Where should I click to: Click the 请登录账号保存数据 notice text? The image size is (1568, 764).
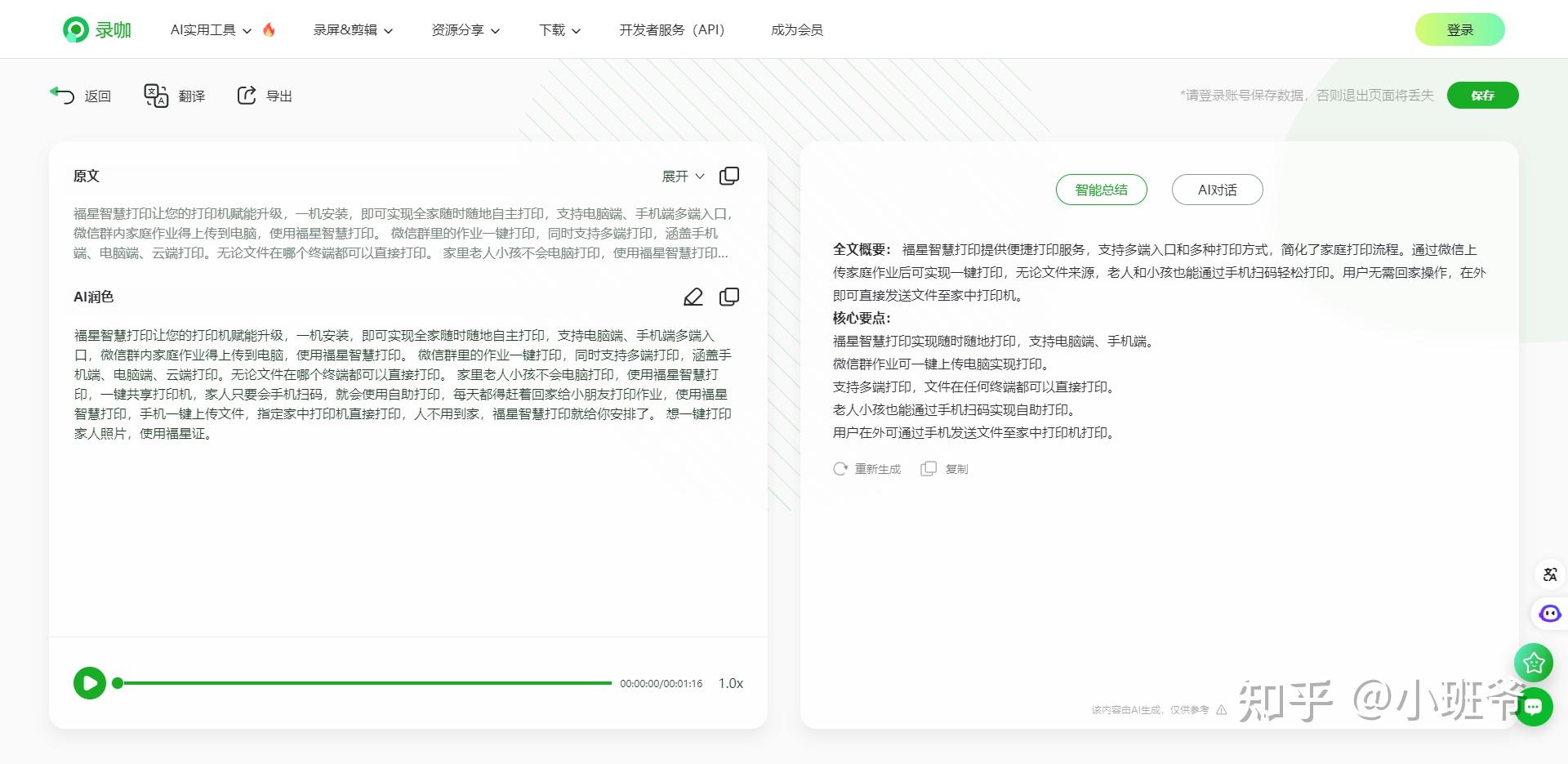click(x=1307, y=96)
